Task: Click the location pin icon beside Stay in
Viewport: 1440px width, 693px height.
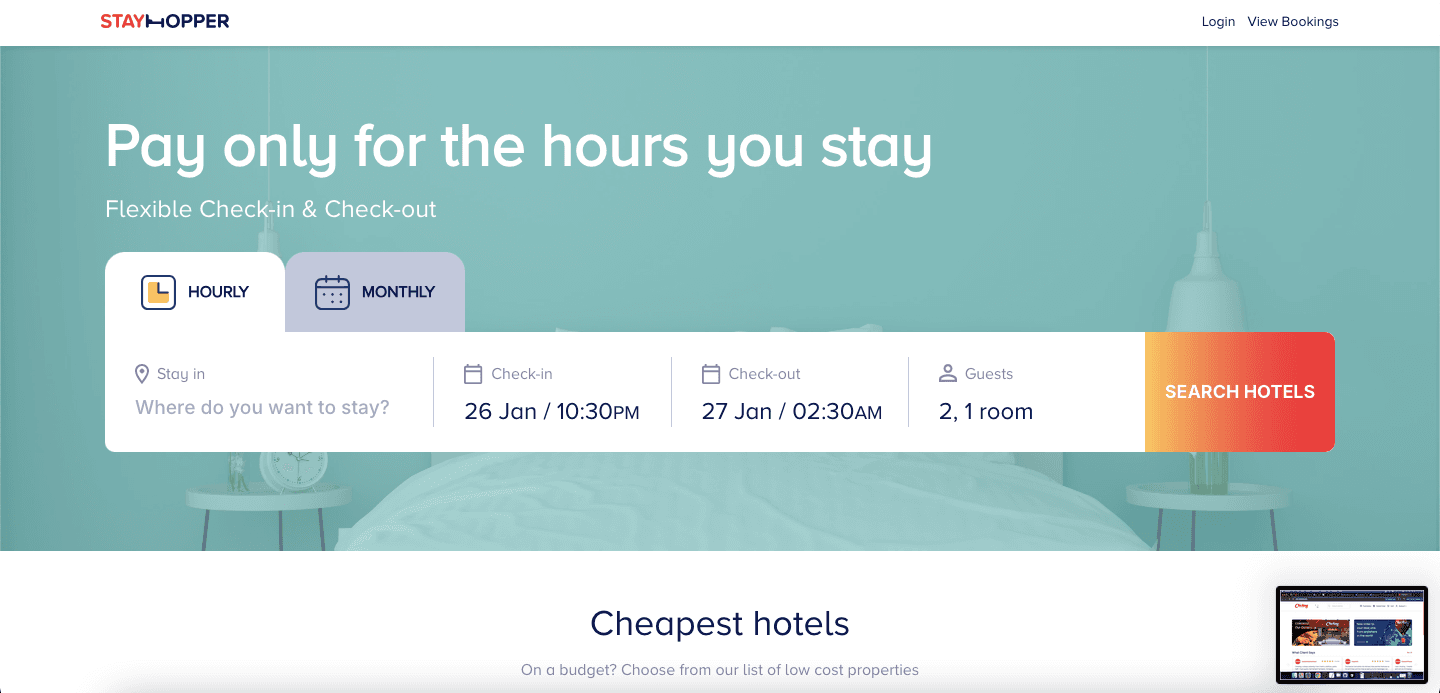Action: (142, 374)
